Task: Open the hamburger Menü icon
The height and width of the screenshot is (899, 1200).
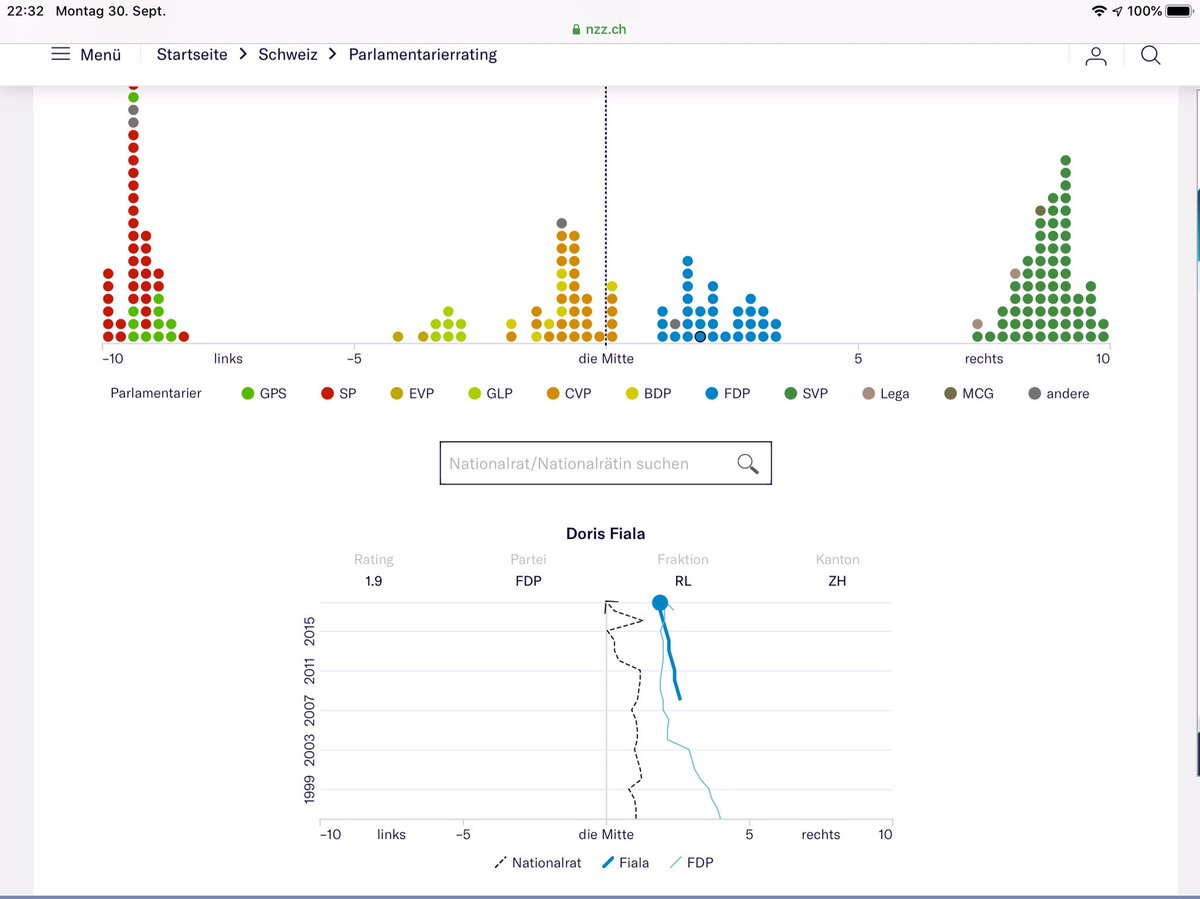Action: click(x=61, y=55)
